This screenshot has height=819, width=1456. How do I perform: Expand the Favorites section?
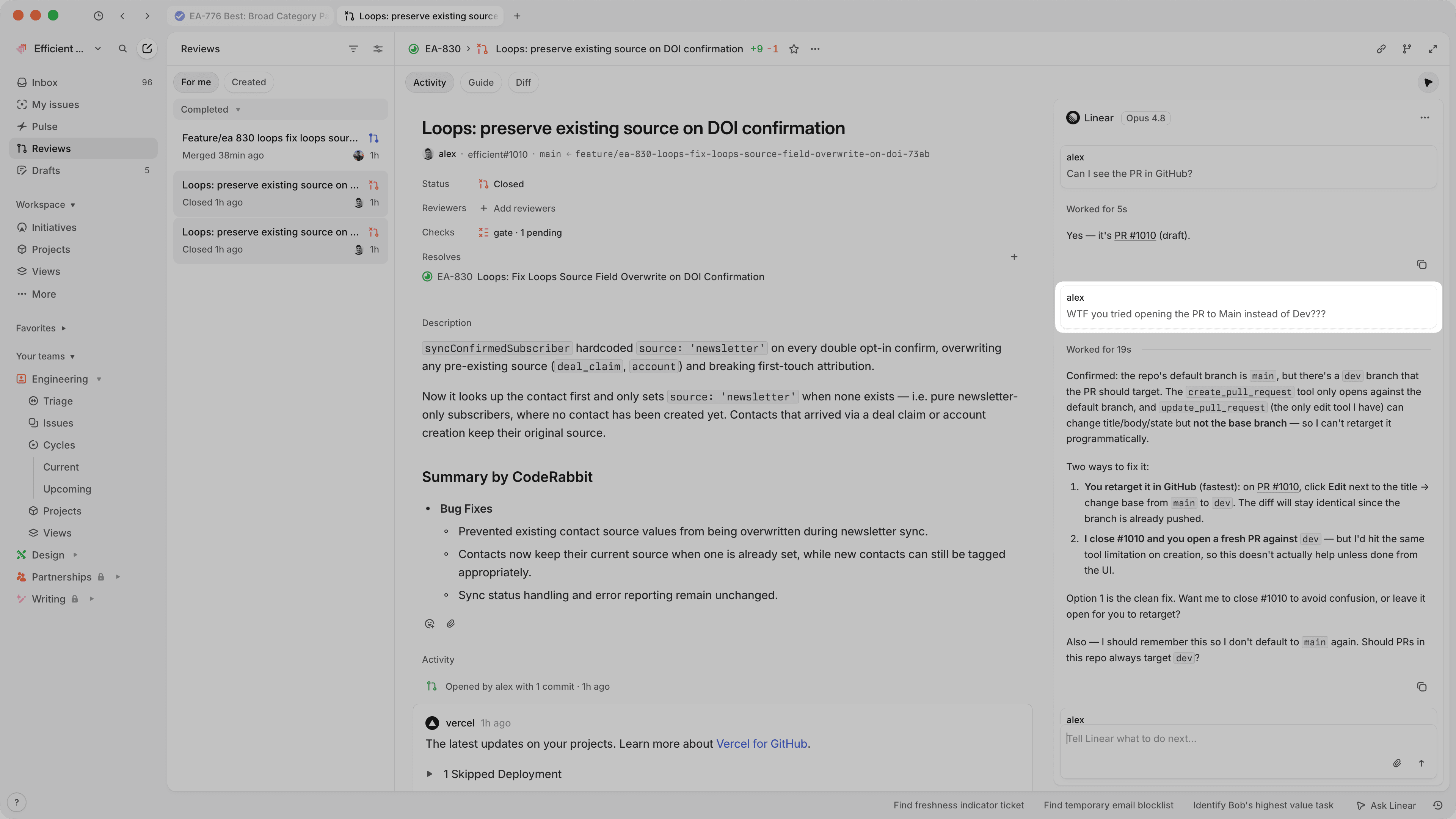click(x=41, y=328)
